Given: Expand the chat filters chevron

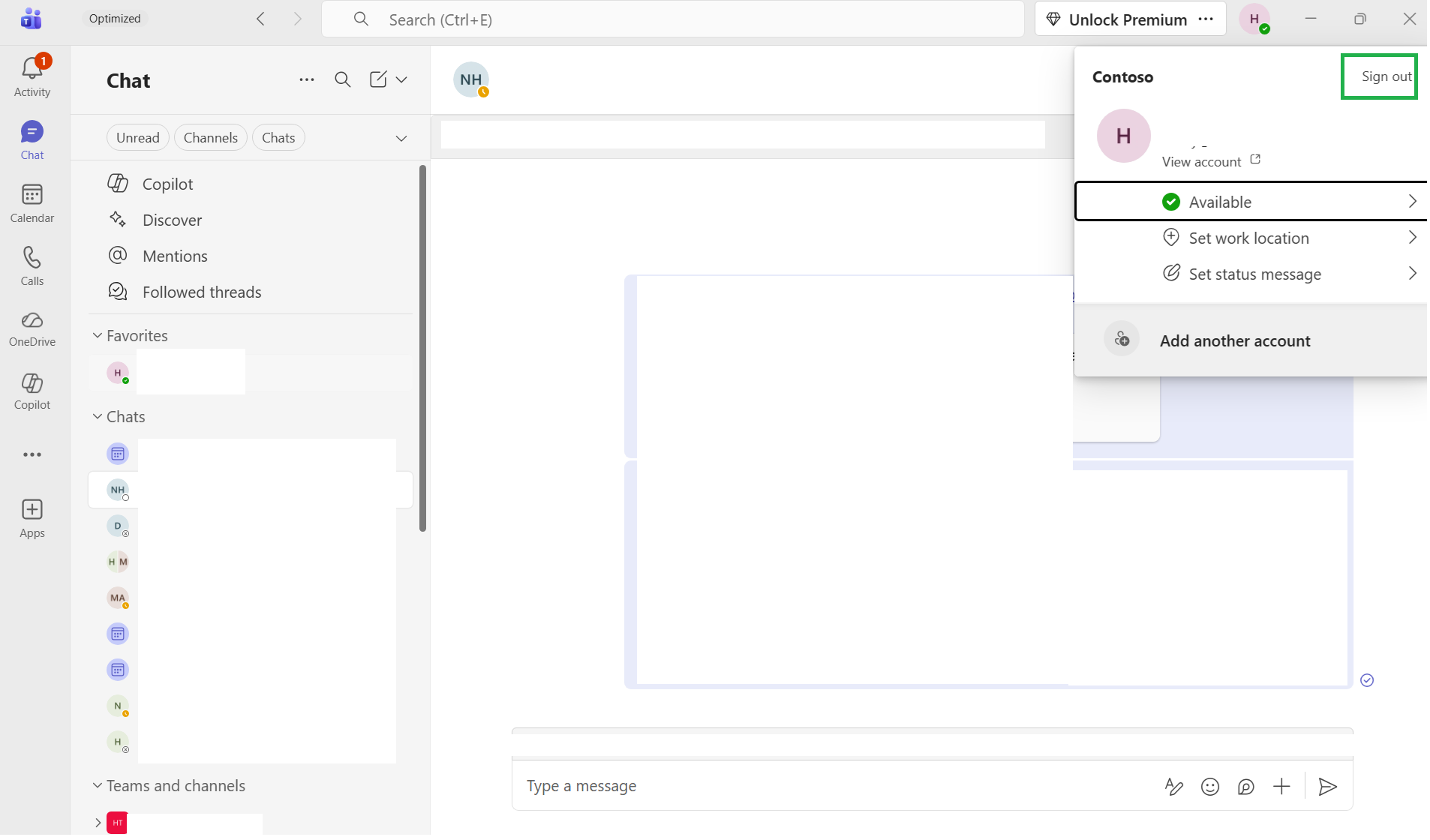Looking at the screenshot, I should pyautogui.click(x=401, y=138).
